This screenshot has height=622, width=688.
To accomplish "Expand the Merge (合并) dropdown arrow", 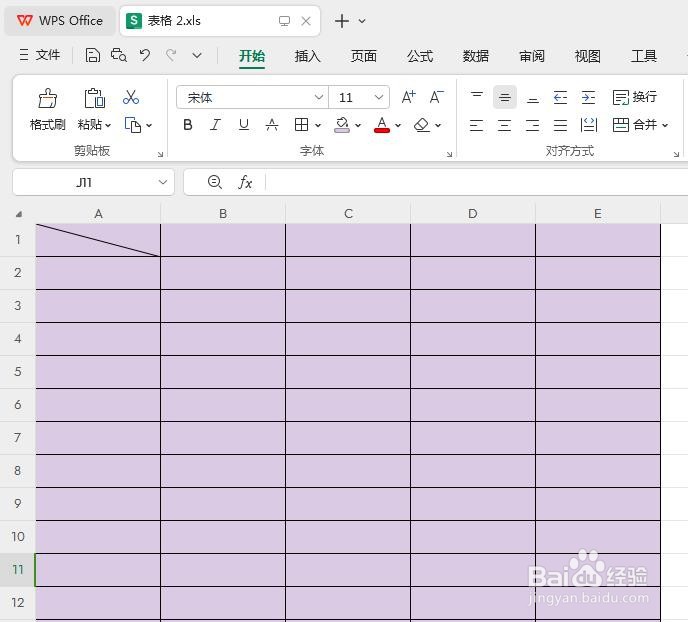I will click(x=665, y=125).
